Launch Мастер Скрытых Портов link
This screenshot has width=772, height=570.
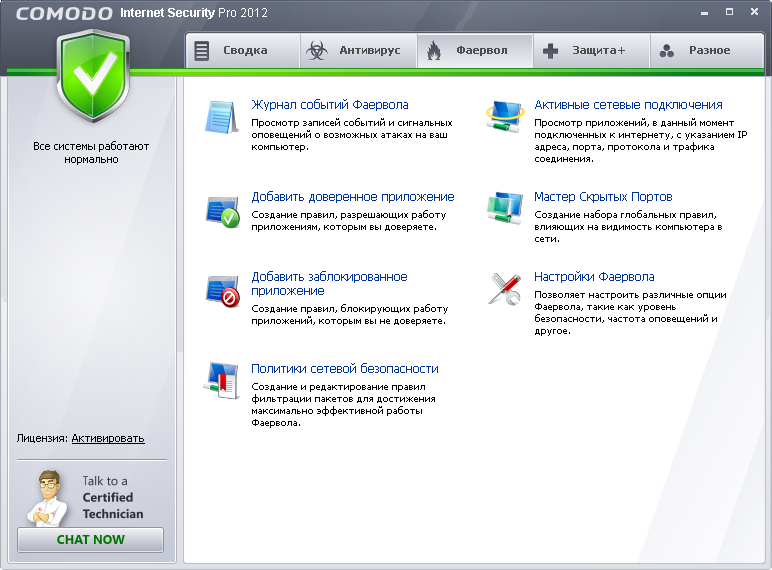[x=603, y=197]
